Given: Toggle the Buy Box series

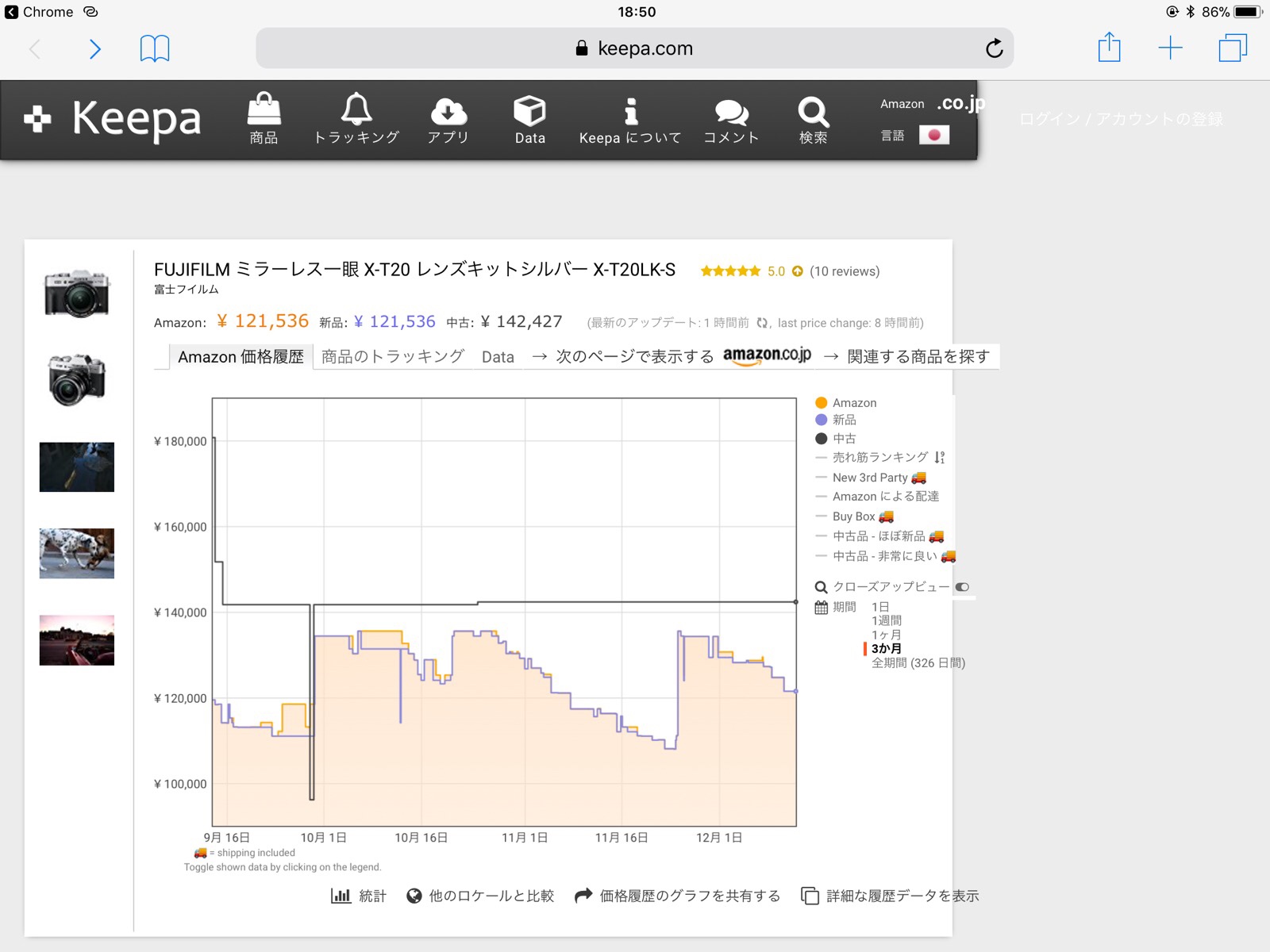Looking at the screenshot, I should pyautogui.click(x=854, y=516).
